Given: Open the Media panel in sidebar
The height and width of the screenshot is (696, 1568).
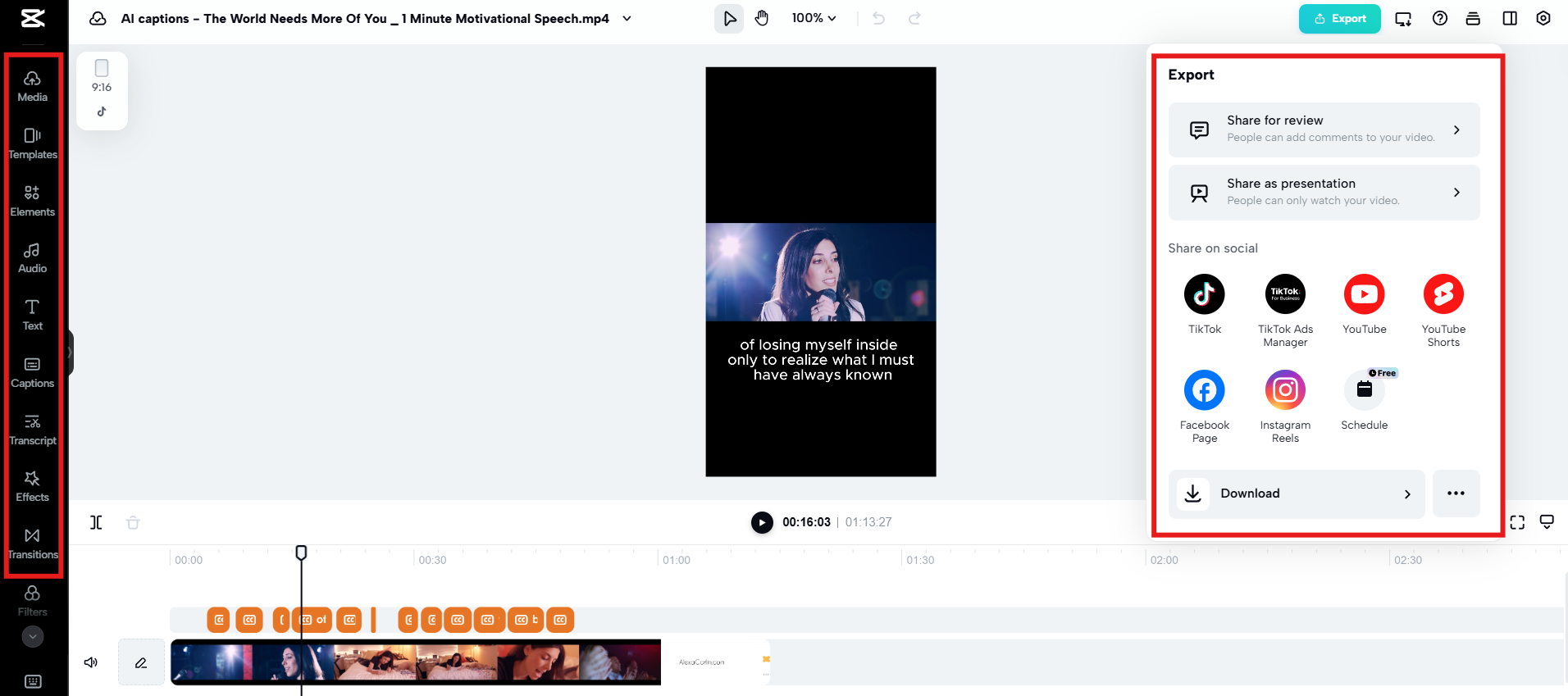Looking at the screenshot, I should 33,86.
